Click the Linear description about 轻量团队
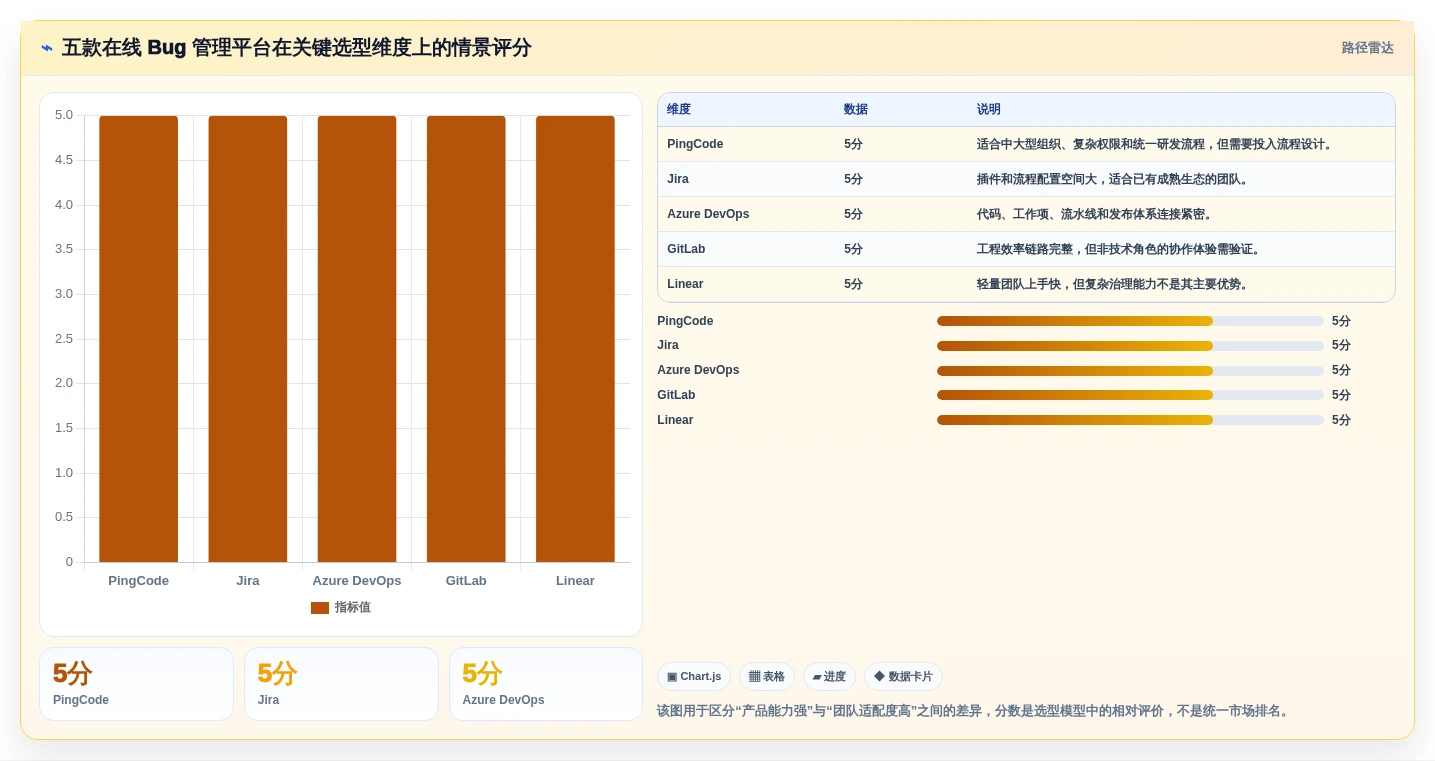 tap(1113, 284)
